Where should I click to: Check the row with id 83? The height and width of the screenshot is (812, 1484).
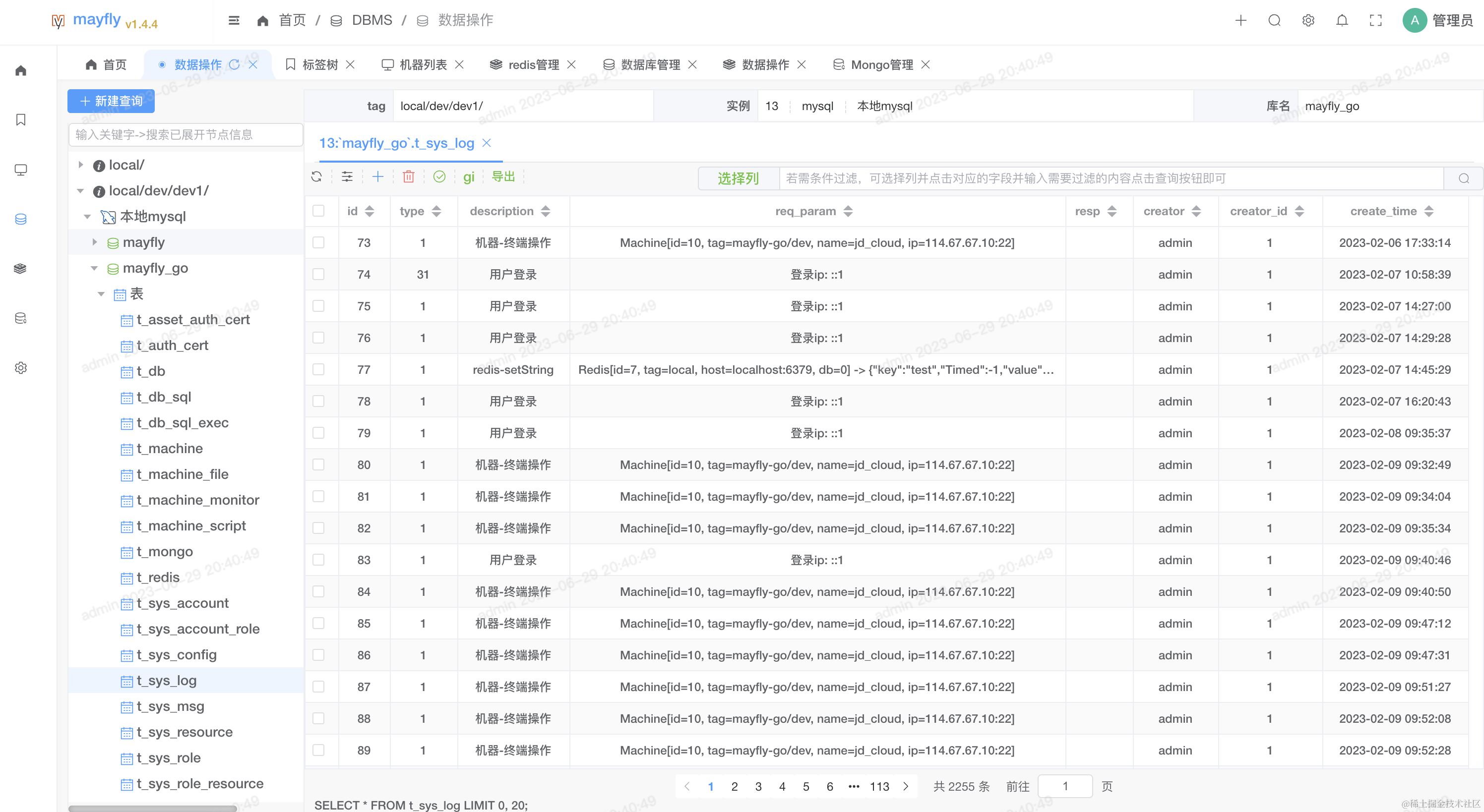pos(318,559)
